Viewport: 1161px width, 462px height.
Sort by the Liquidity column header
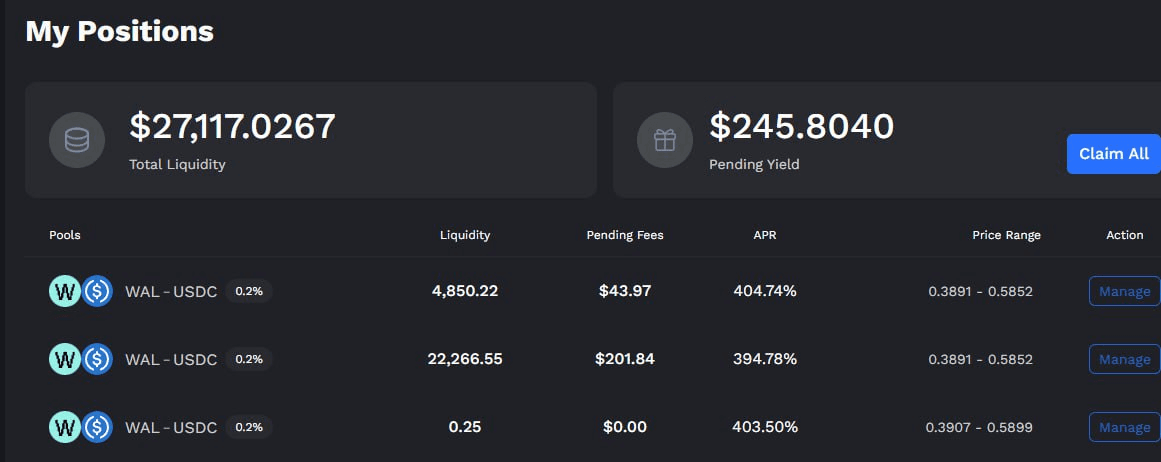[x=465, y=235]
